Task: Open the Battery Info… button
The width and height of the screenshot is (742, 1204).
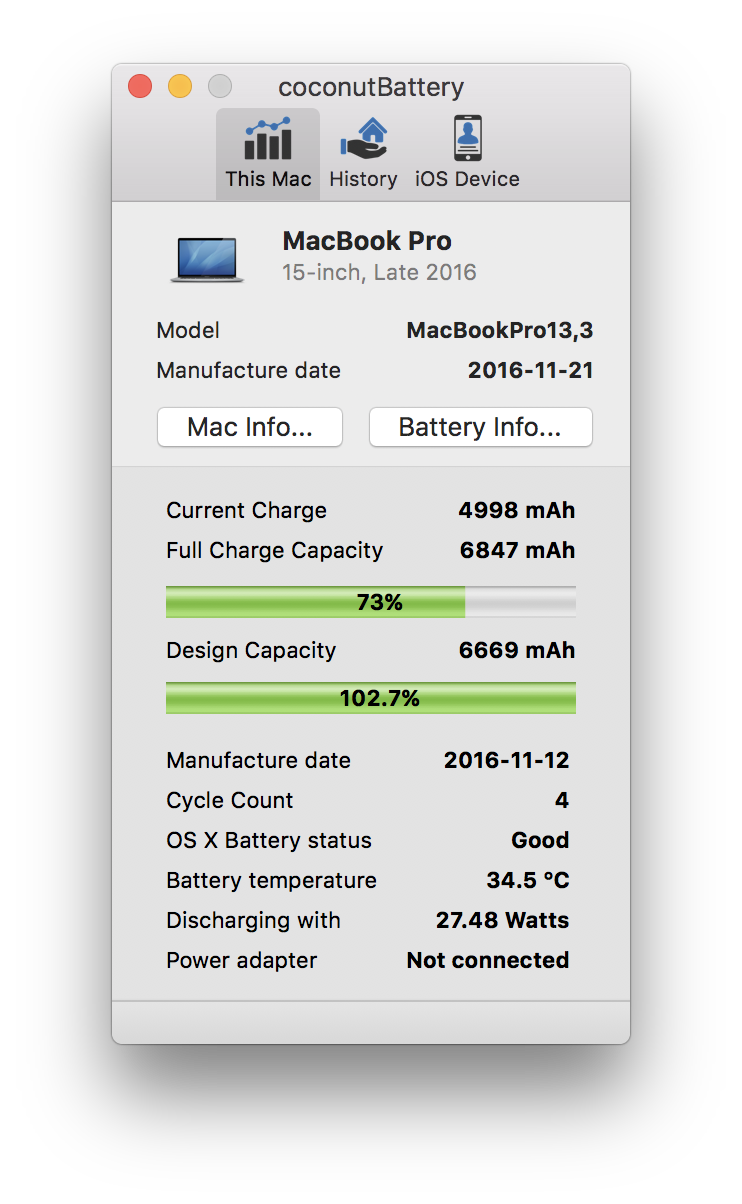Action: click(481, 427)
